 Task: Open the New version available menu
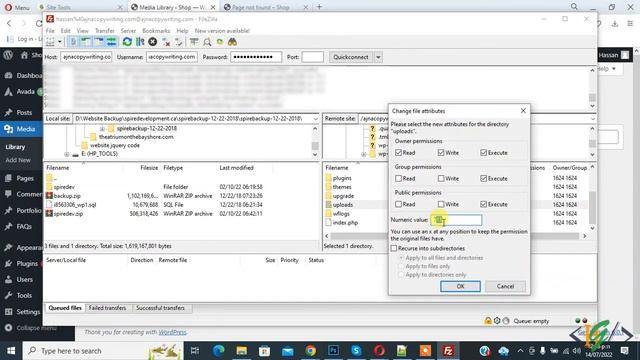pyautogui.click(x=222, y=31)
